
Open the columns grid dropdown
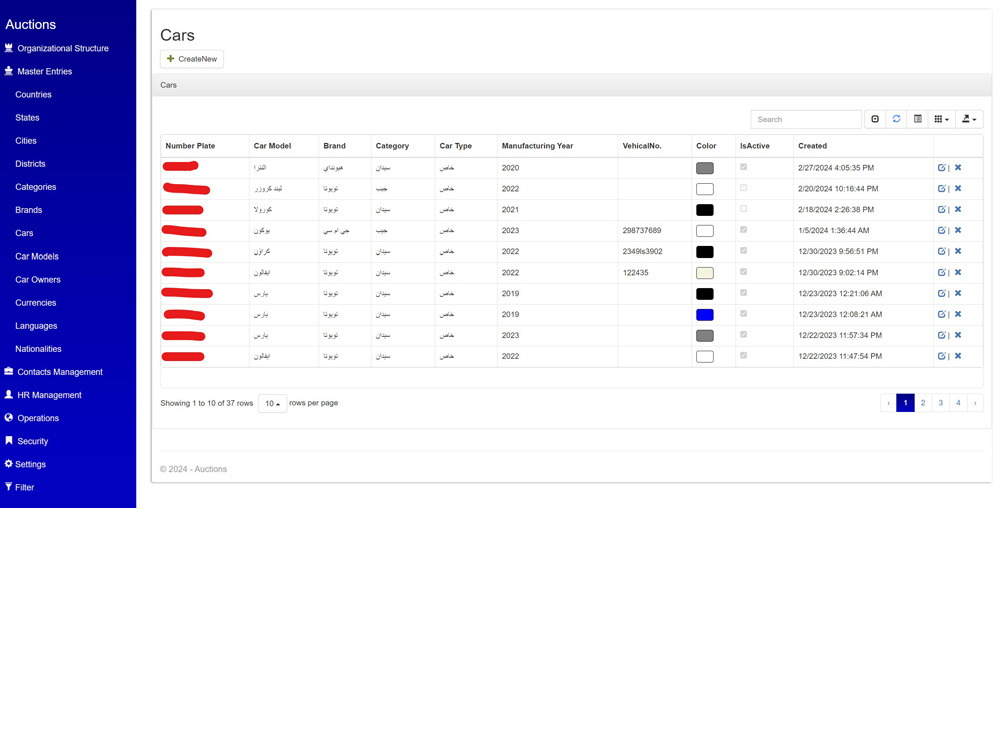(x=941, y=119)
